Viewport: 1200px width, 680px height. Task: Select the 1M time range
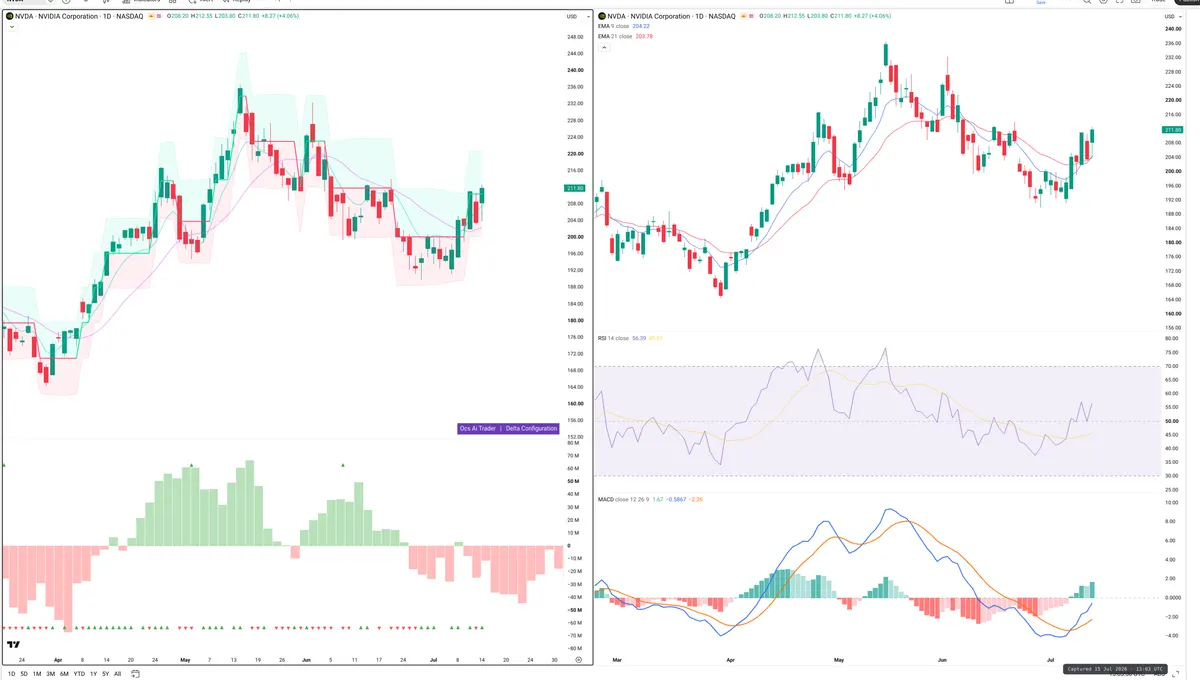[x=37, y=674]
